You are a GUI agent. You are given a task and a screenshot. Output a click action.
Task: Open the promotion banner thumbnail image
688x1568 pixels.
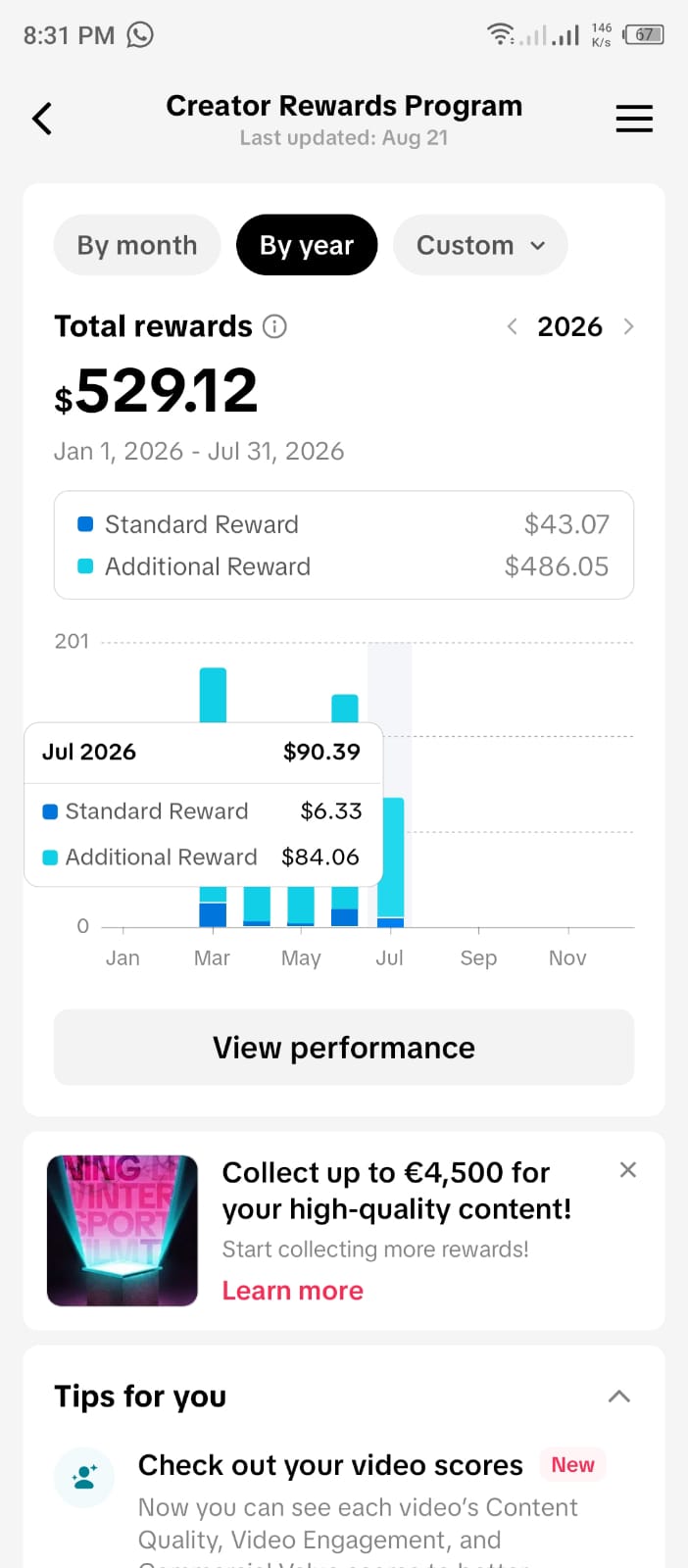pos(123,1231)
